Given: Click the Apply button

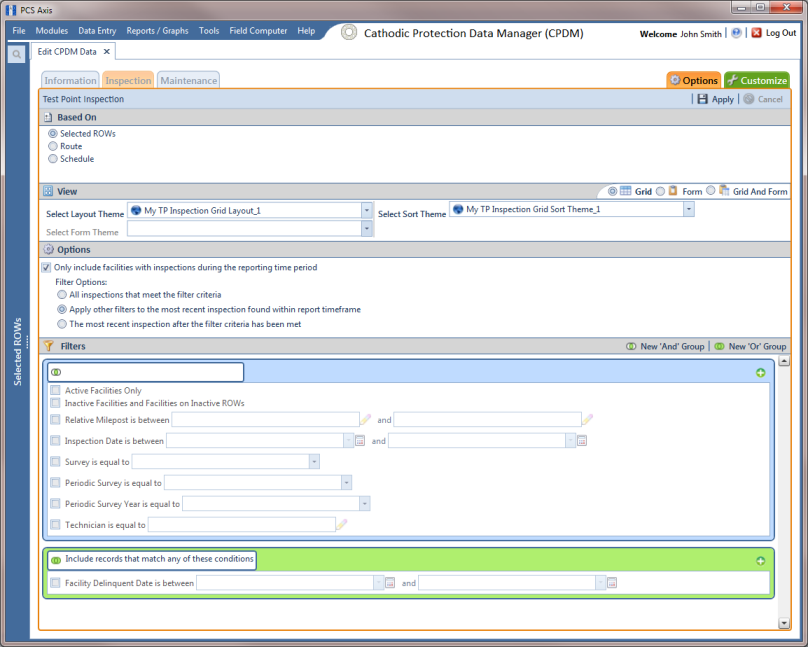Looking at the screenshot, I should [x=715, y=99].
